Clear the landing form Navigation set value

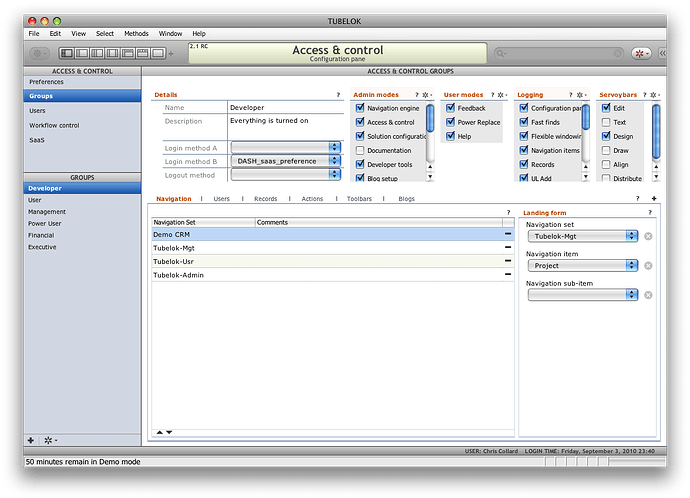[x=648, y=236]
